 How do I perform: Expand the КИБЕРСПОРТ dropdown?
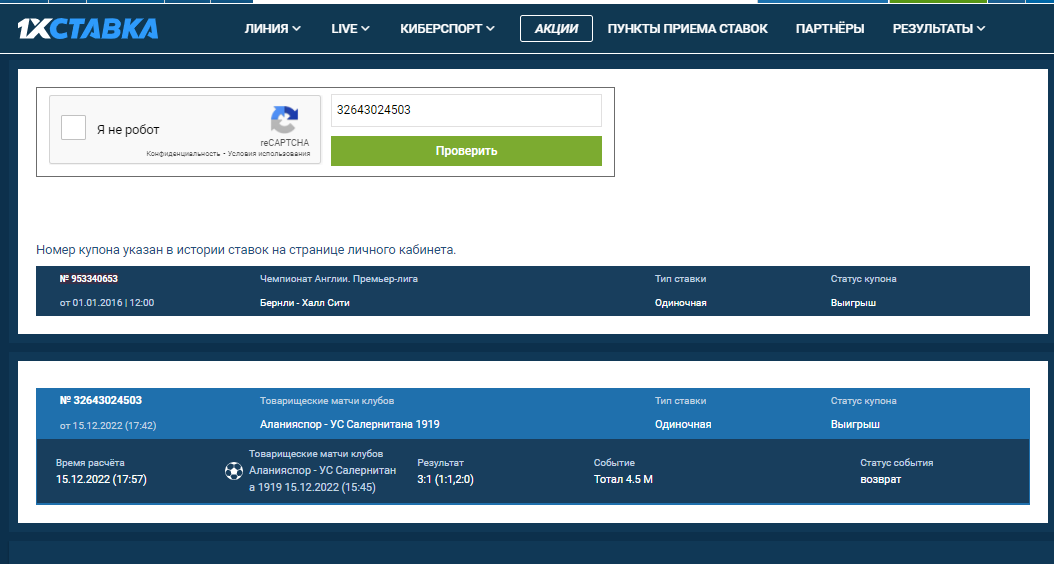point(447,29)
